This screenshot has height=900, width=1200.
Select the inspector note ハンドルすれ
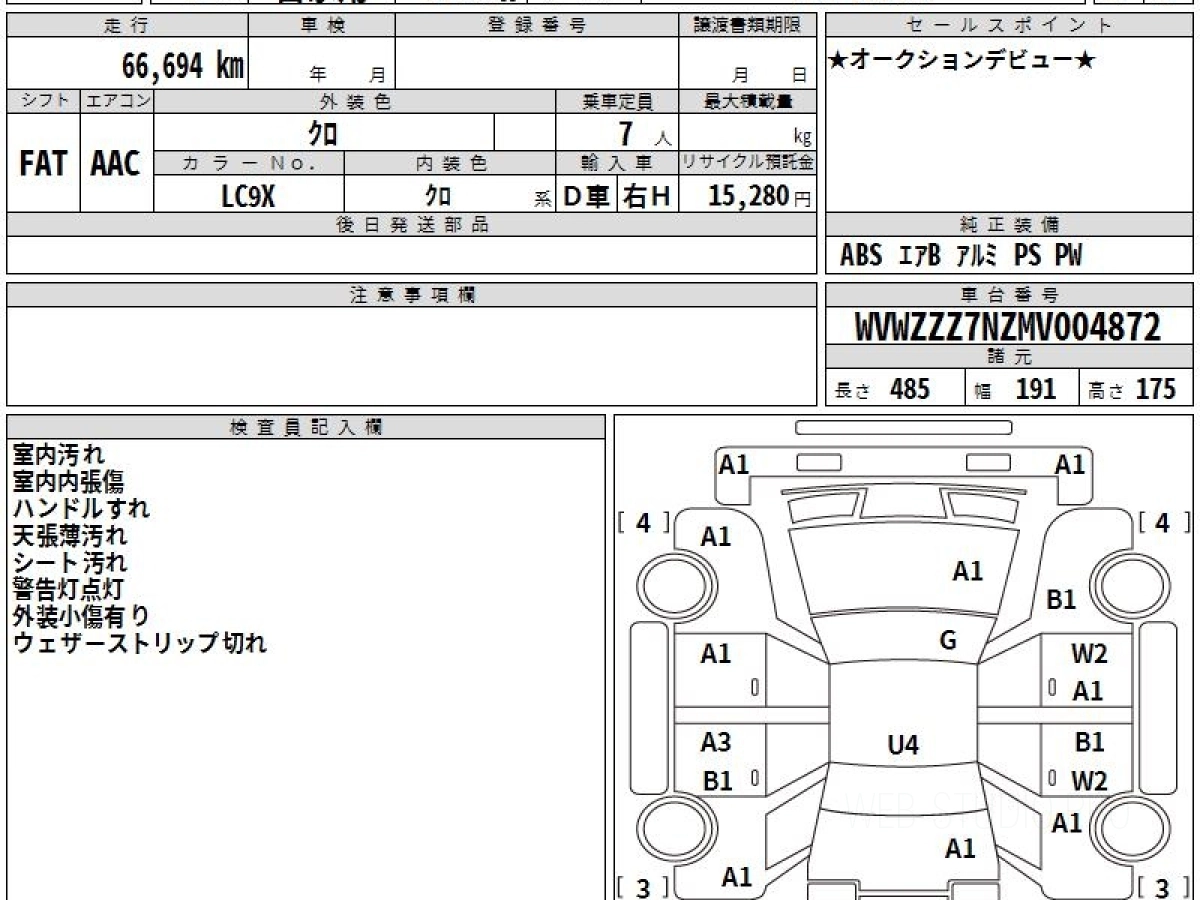[x=81, y=508]
